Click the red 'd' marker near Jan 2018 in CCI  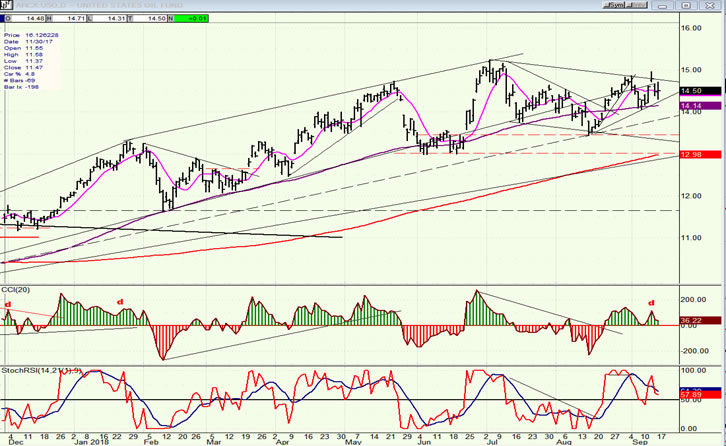click(121, 301)
